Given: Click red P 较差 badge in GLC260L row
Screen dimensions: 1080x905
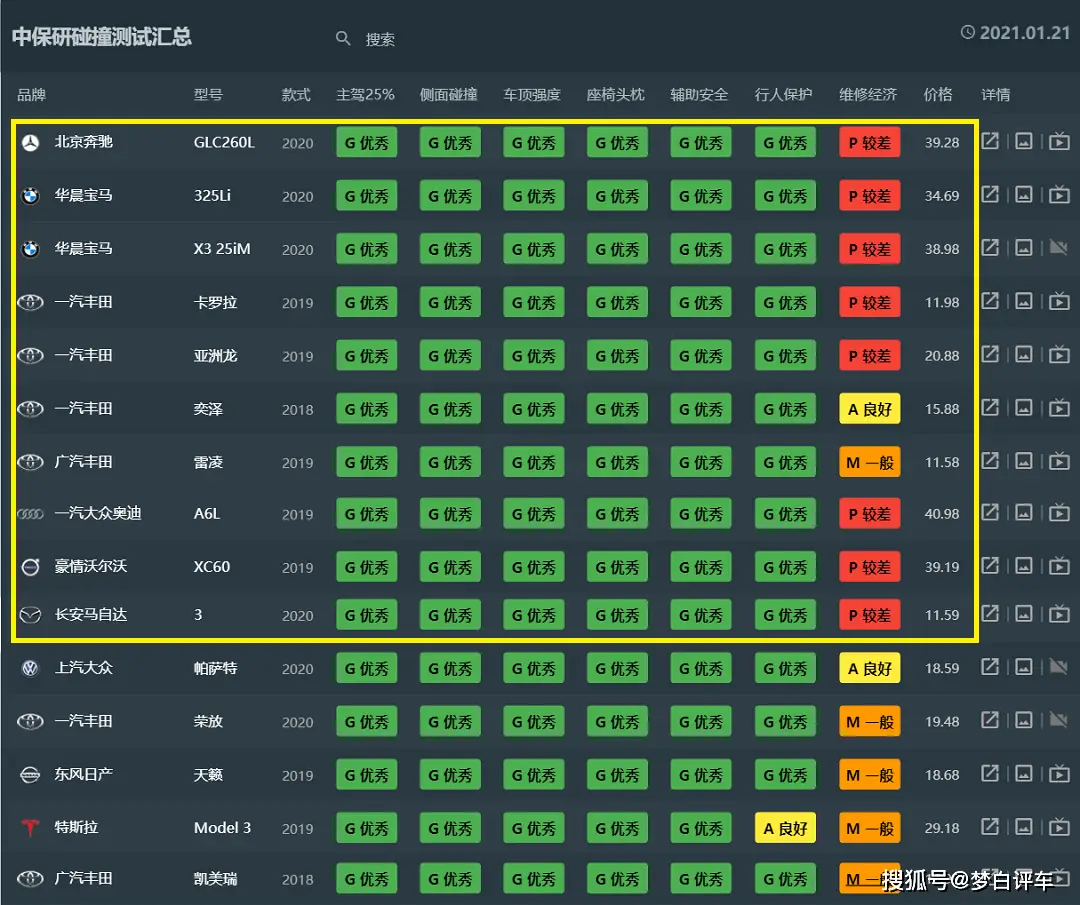Looking at the screenshot, I should point(869,143).
